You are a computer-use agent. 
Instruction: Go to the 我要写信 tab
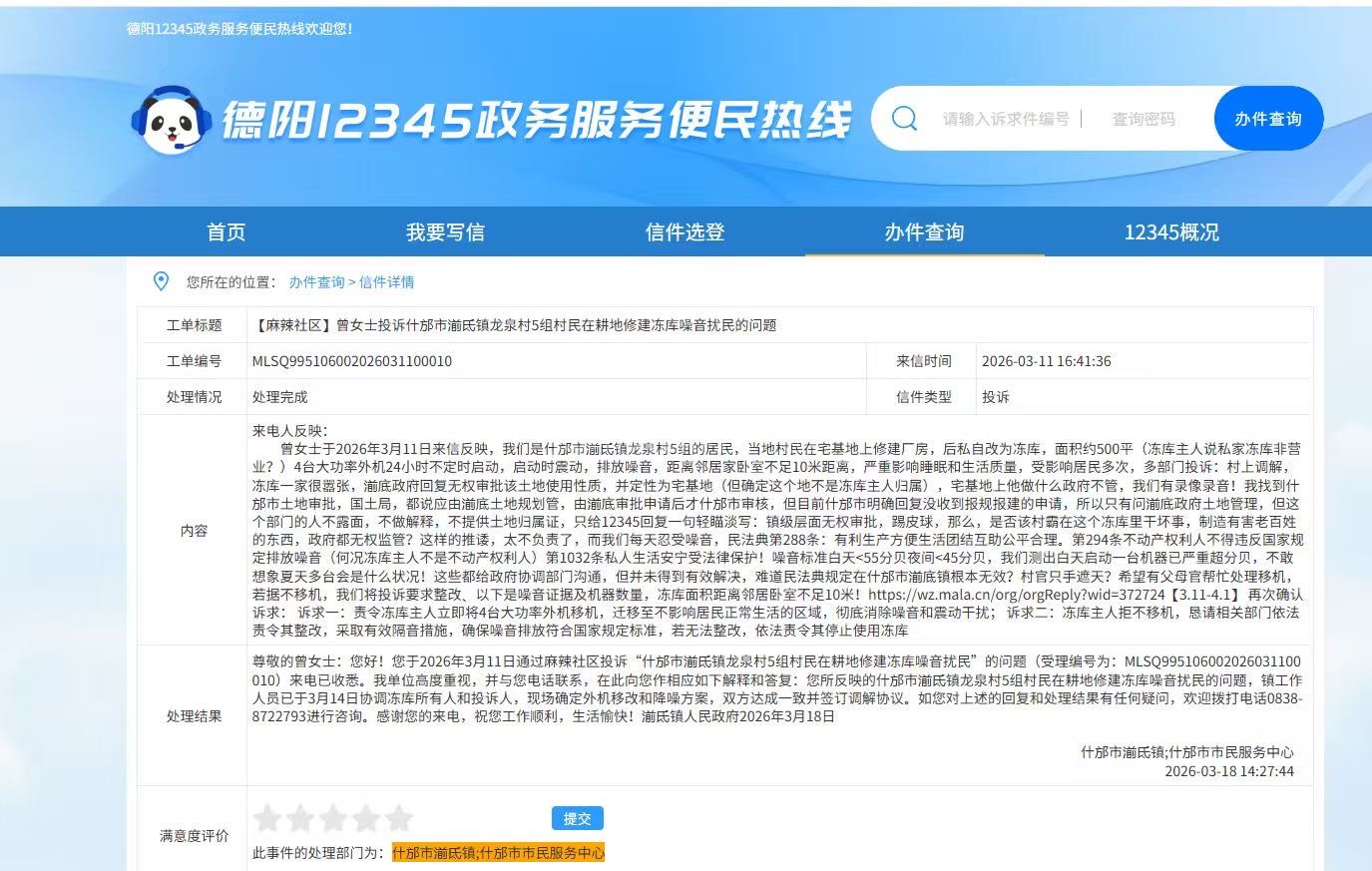click(x=445, y=232)
